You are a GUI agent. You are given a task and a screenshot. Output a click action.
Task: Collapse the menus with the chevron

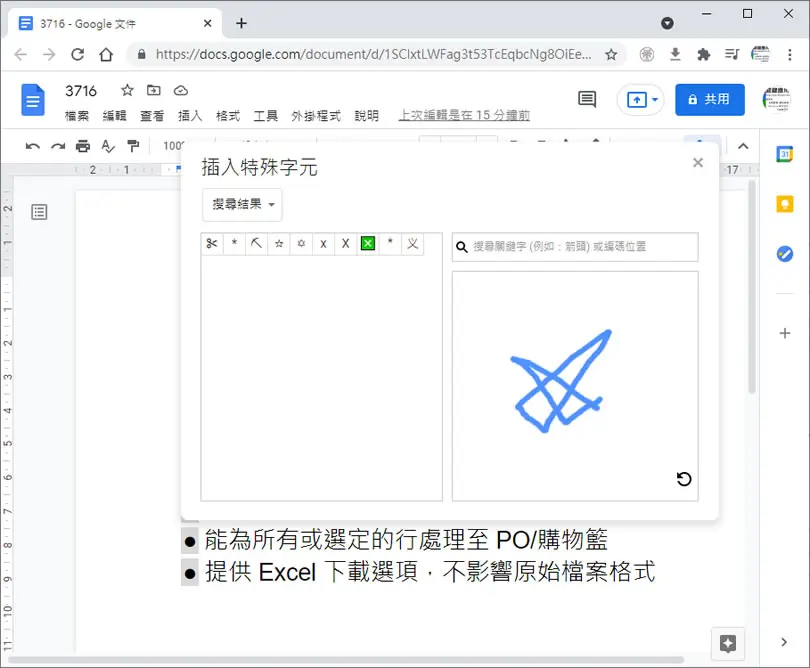(743, 146)
